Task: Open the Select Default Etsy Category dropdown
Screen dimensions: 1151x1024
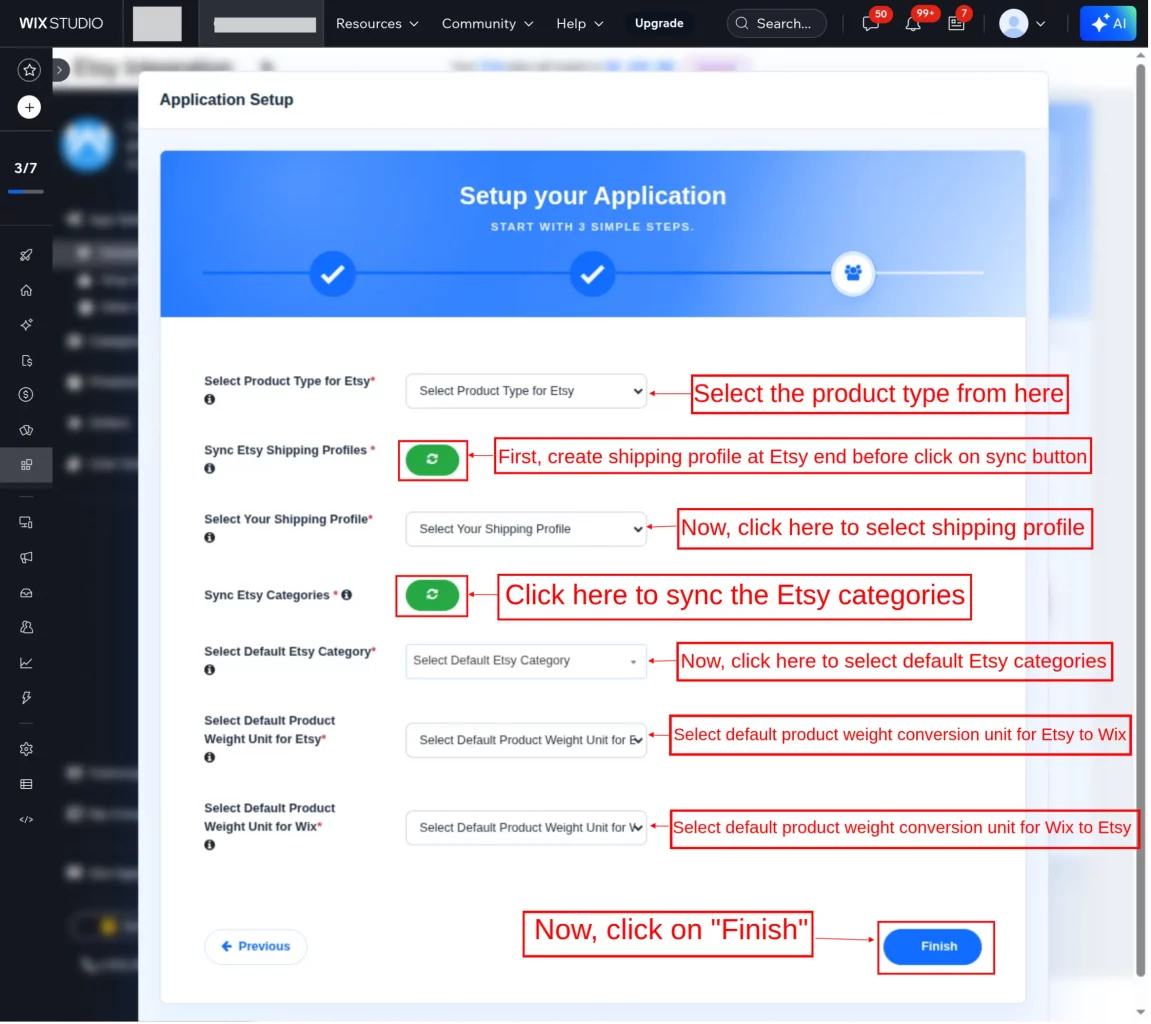Action: coord(526,661)
